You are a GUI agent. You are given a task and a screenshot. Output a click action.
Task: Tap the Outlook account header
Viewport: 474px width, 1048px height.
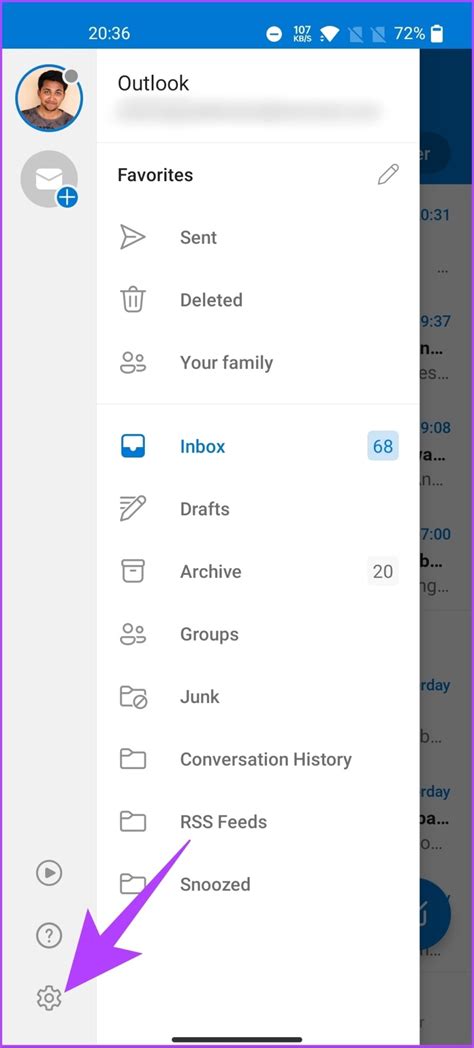[x=258, y=96]
